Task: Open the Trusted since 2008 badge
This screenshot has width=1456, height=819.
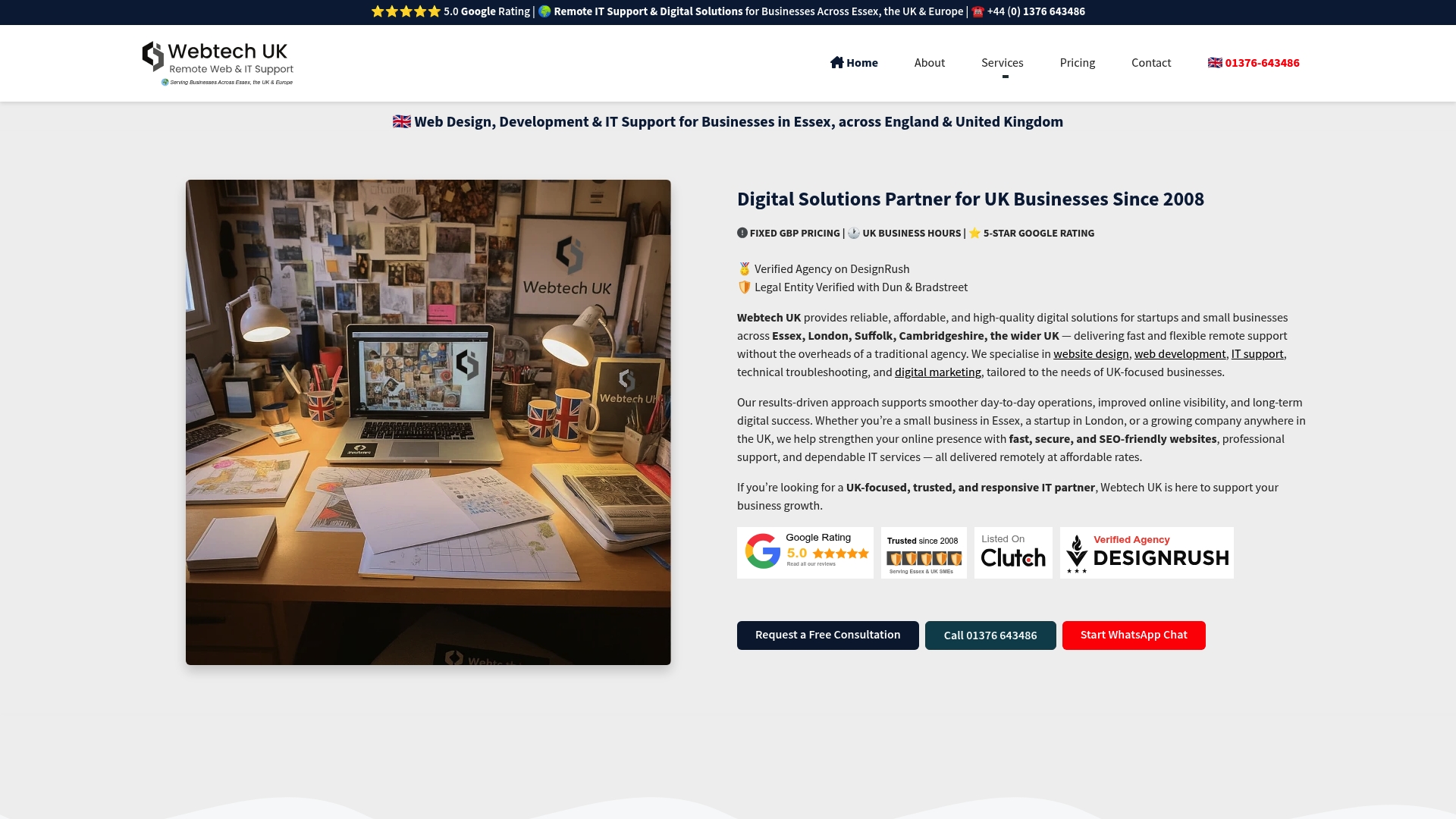Action: [924, 553]
